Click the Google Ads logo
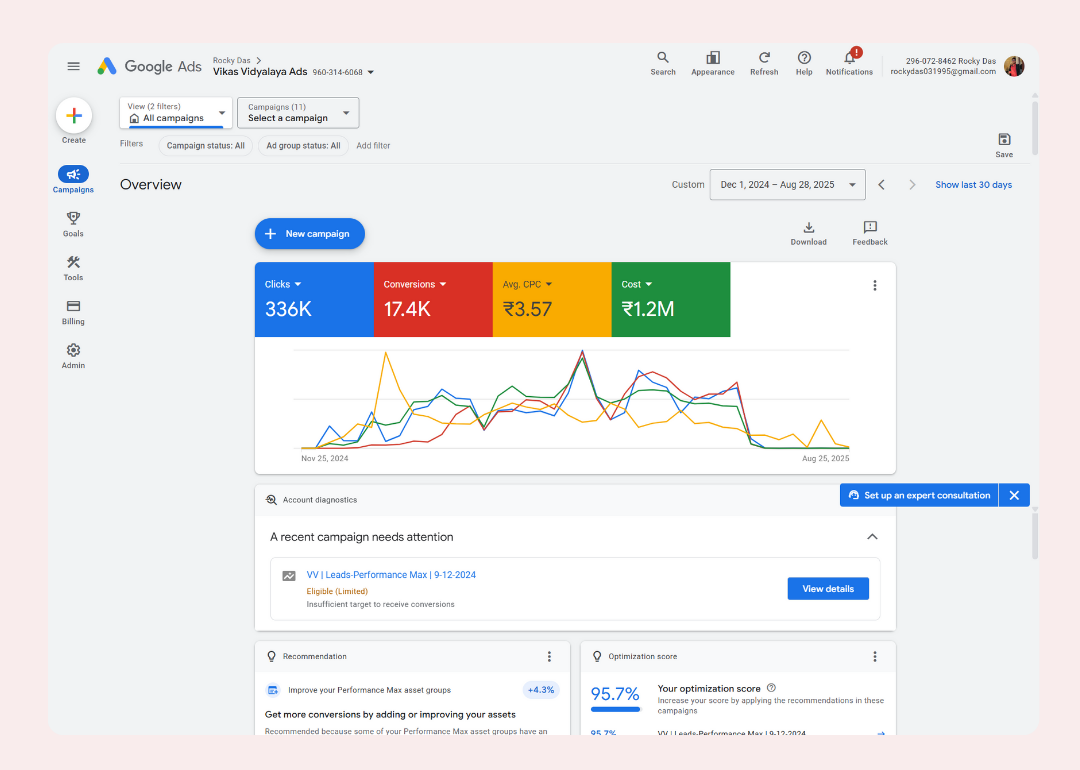Image resolution: width=1080 pixels, height=770 pixels. 149,66
